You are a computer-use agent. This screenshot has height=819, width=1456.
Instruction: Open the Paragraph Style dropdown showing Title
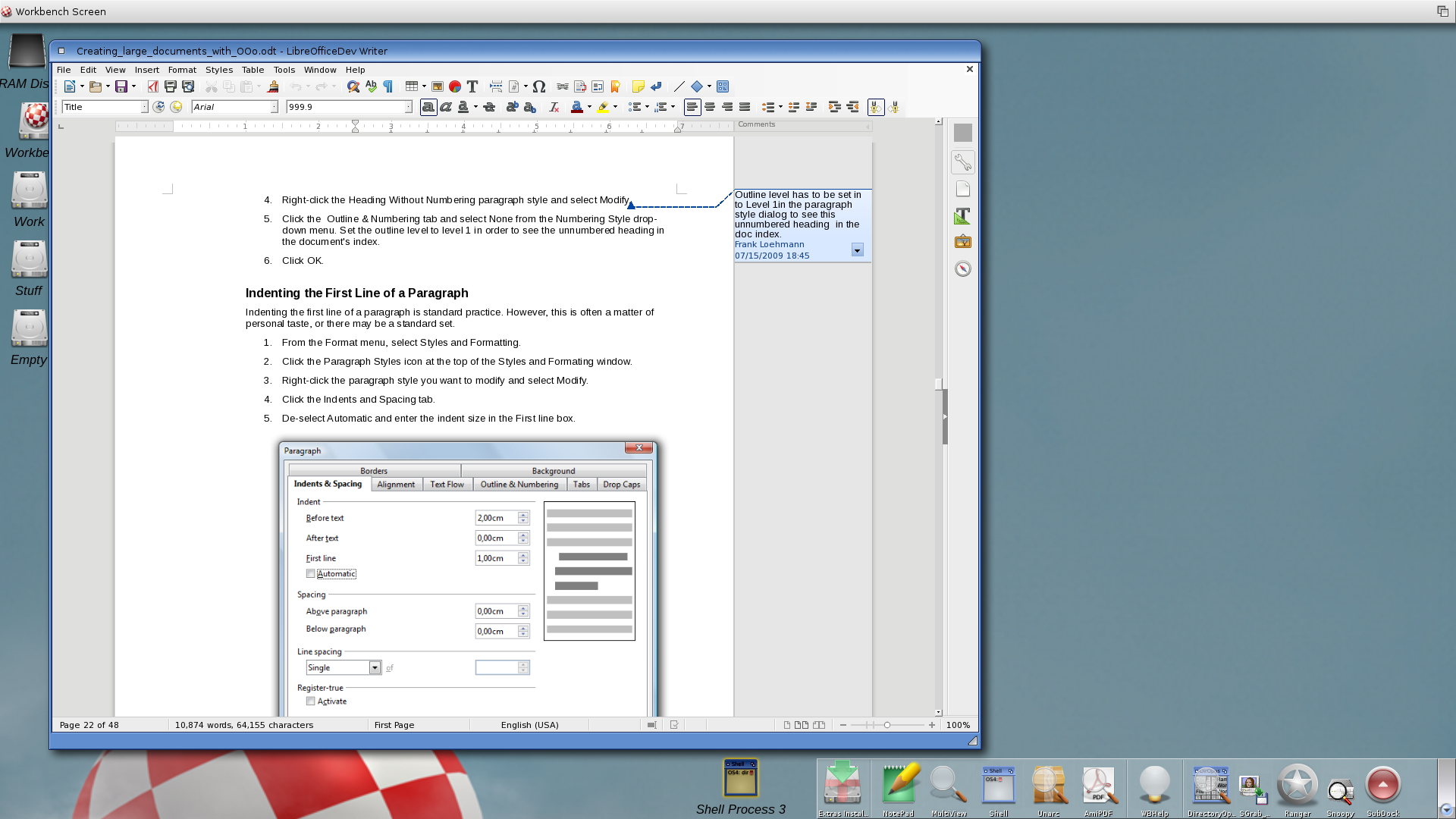coord(144,107)
